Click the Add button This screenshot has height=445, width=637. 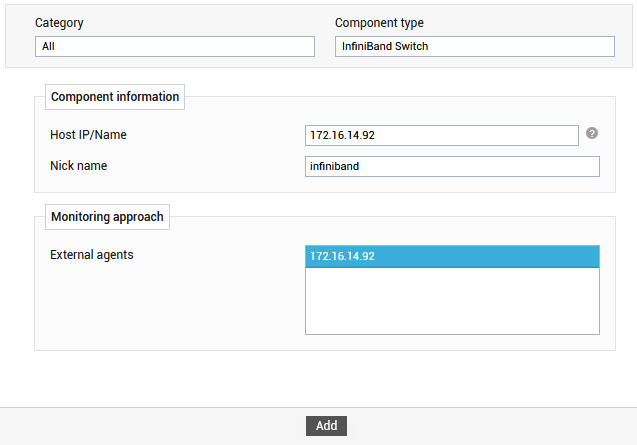click(326, 425)
